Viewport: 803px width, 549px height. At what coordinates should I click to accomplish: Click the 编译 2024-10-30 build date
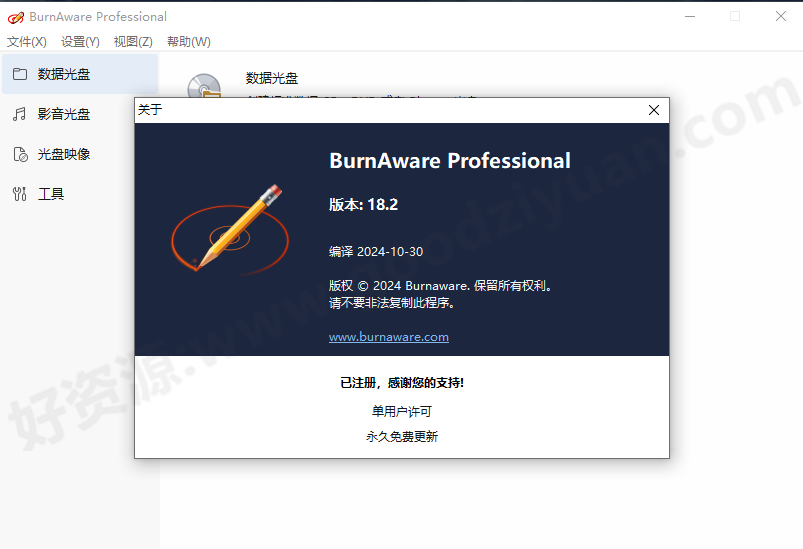pos(376,251)
